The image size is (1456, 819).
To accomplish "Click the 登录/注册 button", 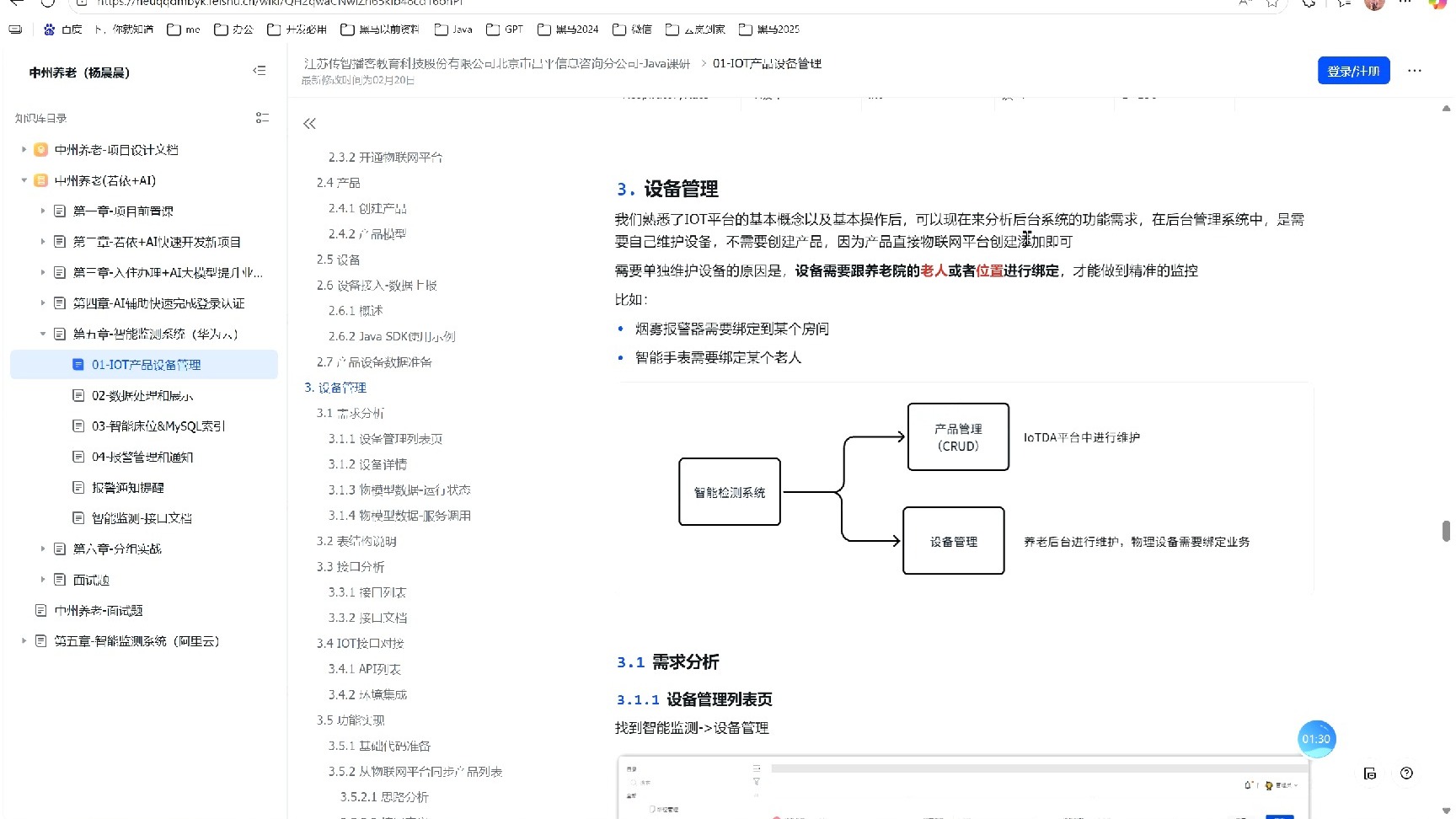I will 1353,71.
